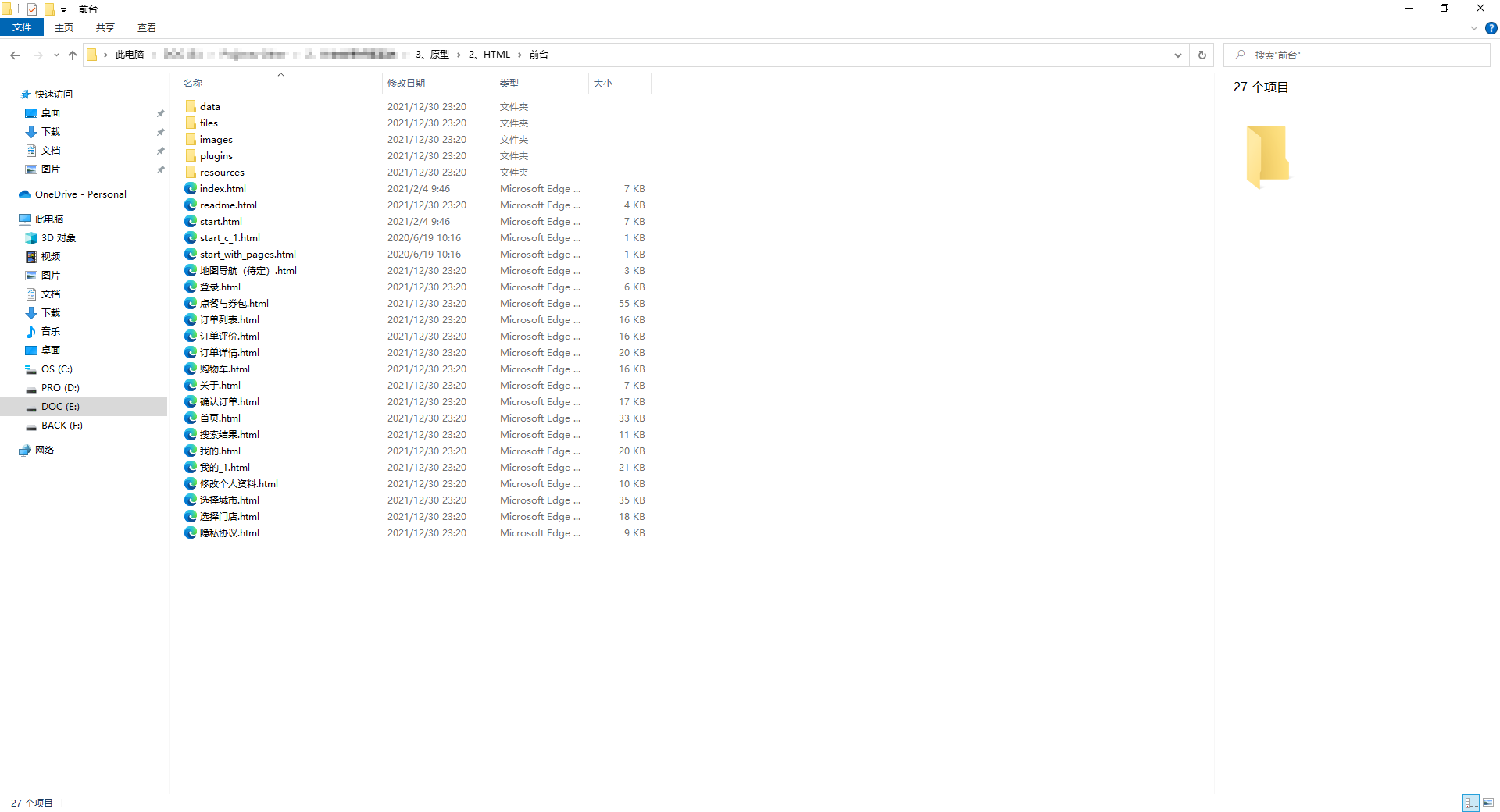Open 下载 under quick access

(51, 132)
